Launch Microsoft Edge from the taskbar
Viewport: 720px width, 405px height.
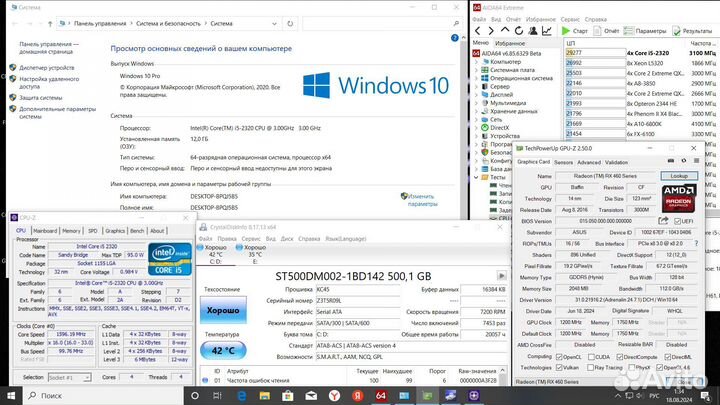(x=242, y=395)
